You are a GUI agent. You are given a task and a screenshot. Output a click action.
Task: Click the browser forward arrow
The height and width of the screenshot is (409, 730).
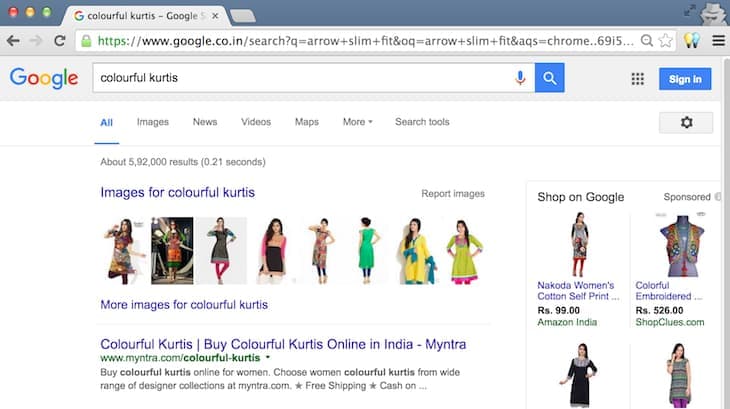(x=36, y=41)
